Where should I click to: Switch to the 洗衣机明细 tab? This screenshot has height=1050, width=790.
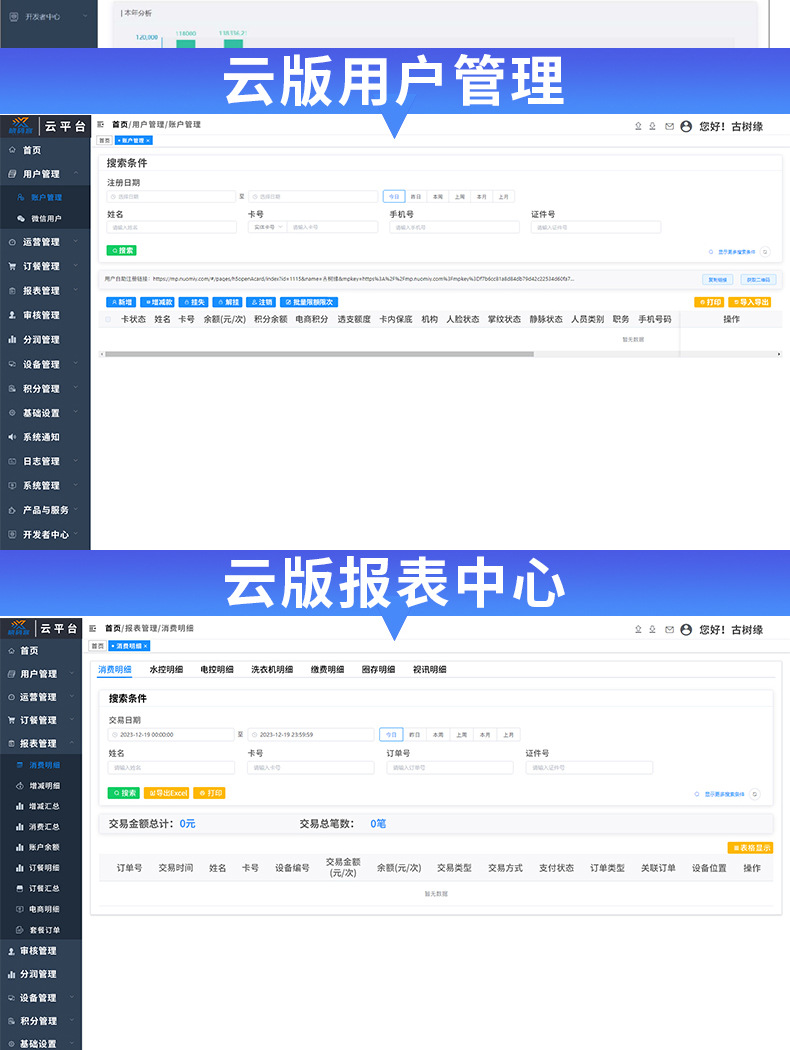coord(272,669)
